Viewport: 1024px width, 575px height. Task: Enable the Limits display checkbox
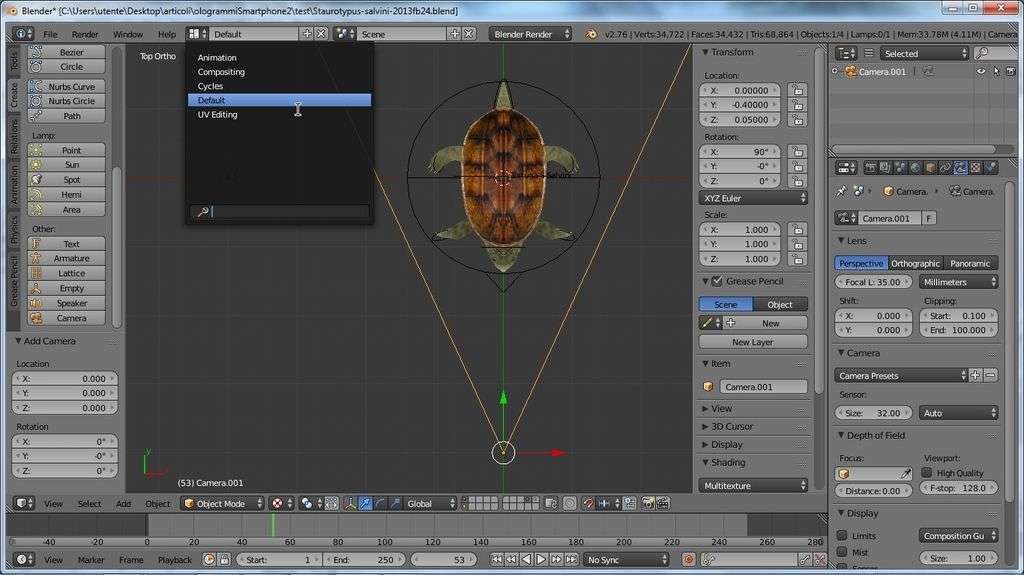point(842,536)
